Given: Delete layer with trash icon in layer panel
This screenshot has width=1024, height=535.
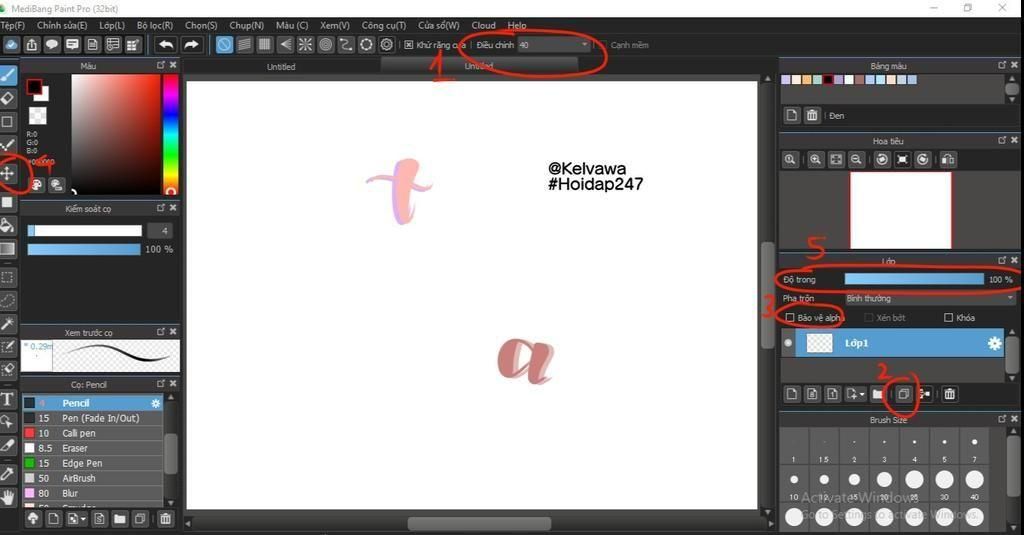Looking at the screenshot, I should click(x=950, y=394).
